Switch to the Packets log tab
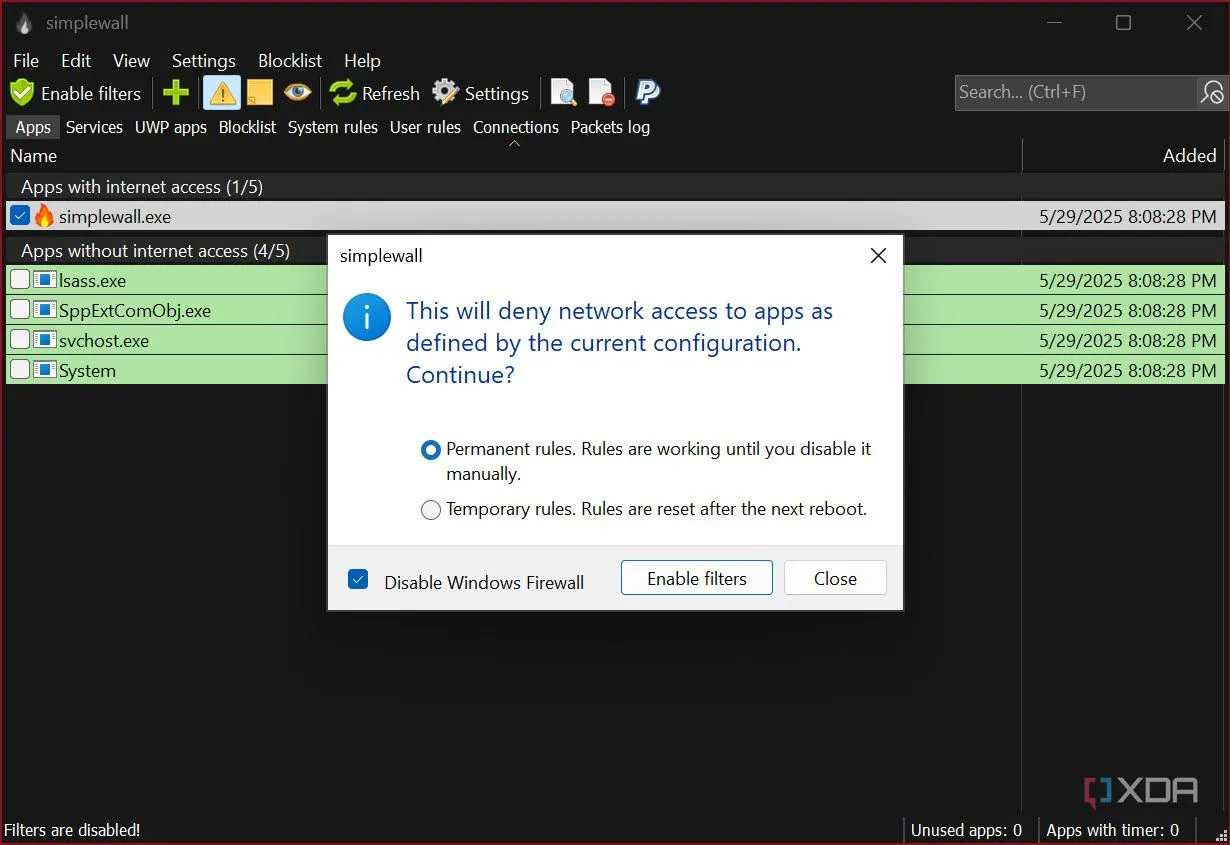The image size is (1230, 845). (610, 127)
